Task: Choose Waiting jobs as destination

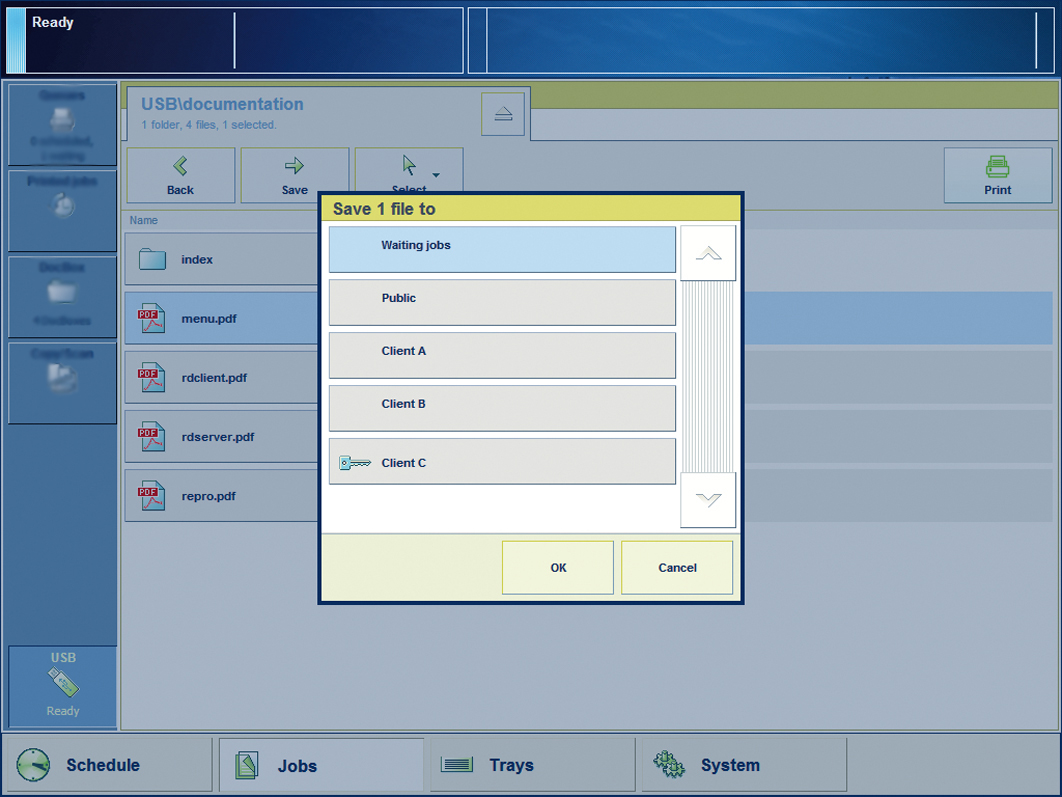Action: click(502, 249)
